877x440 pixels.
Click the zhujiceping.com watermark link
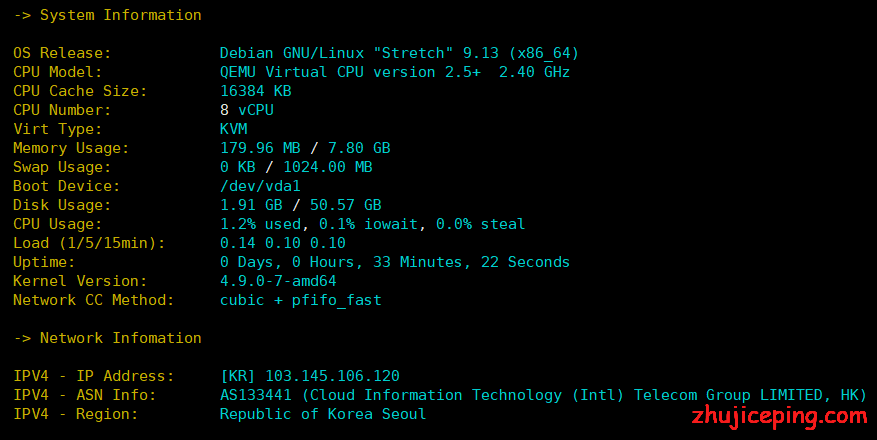779,417
